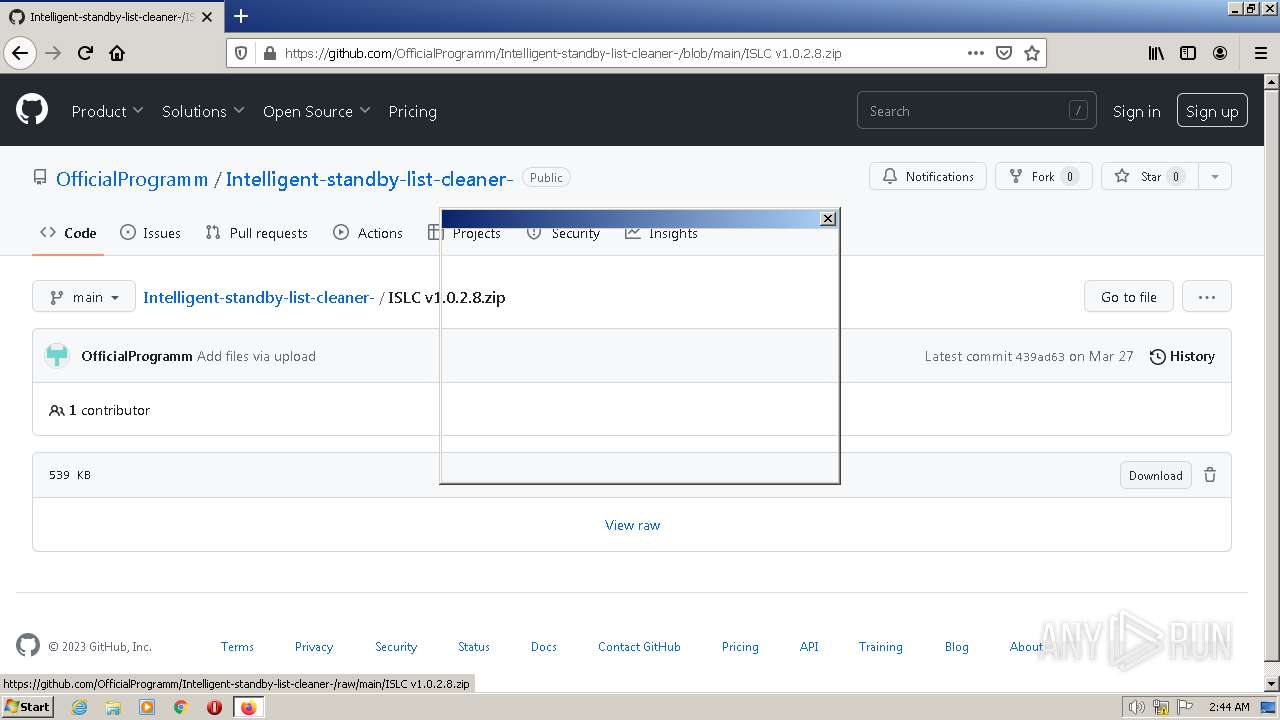
Task: Open page actions three-dots menu in address bar
Action: 976,53
